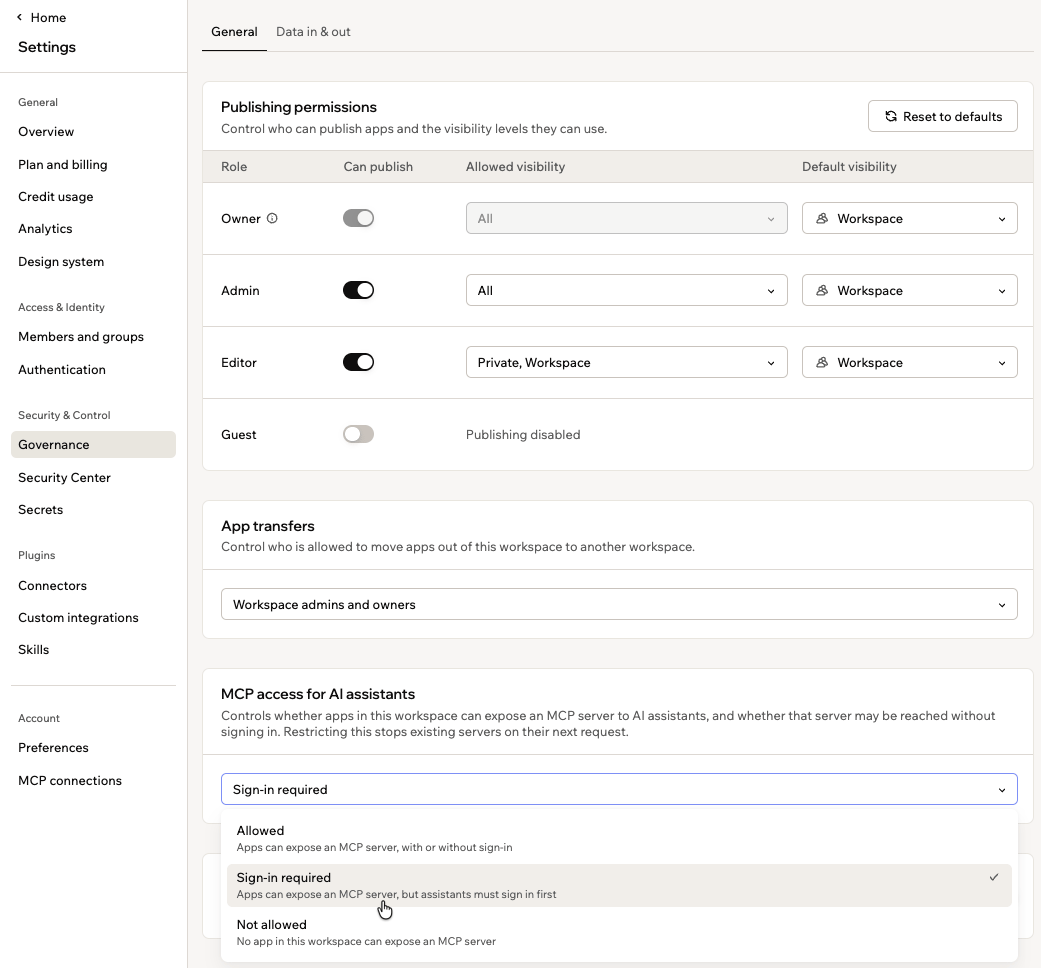The height and width of the screenshot is (968, 1041).
Task: Click the back chevron beside Home
Action: (x=19, y=17)
